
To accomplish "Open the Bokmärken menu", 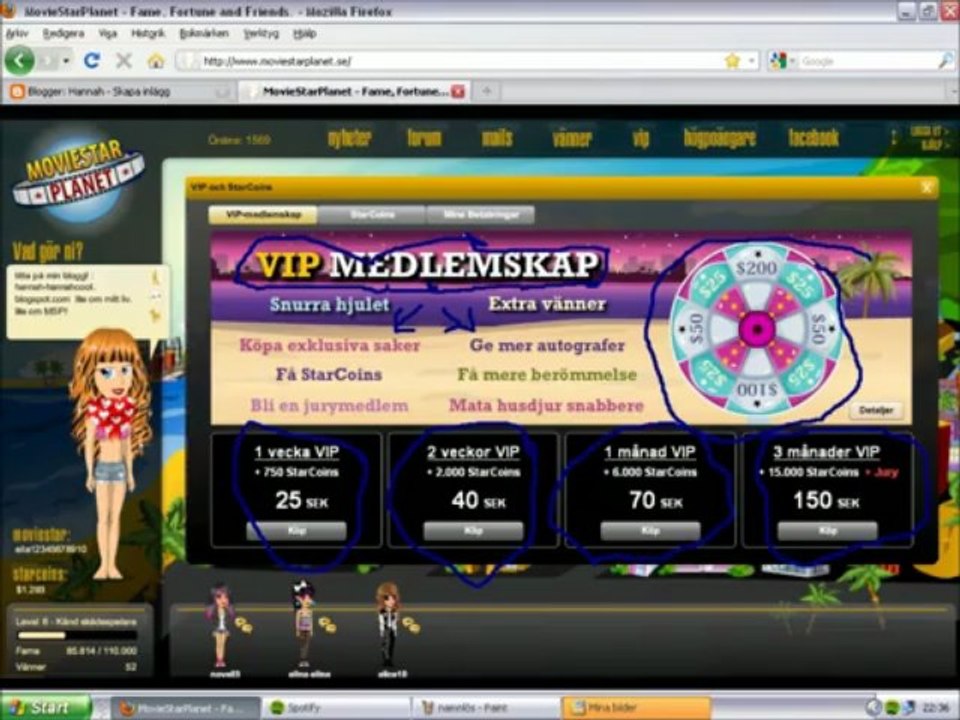I will [204, 33].
